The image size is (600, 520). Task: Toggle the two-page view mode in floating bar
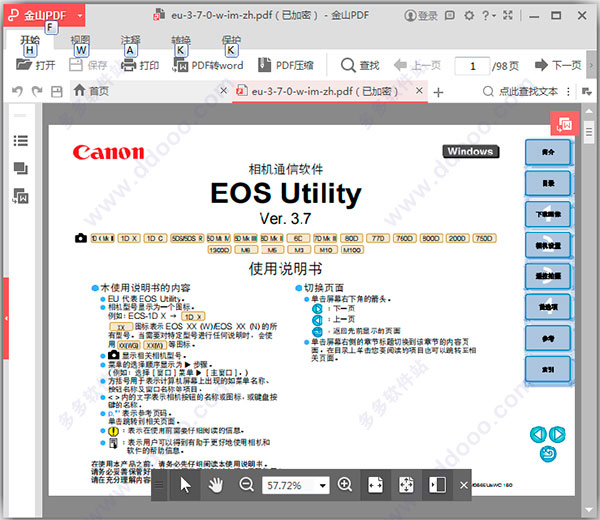(436, 485)
